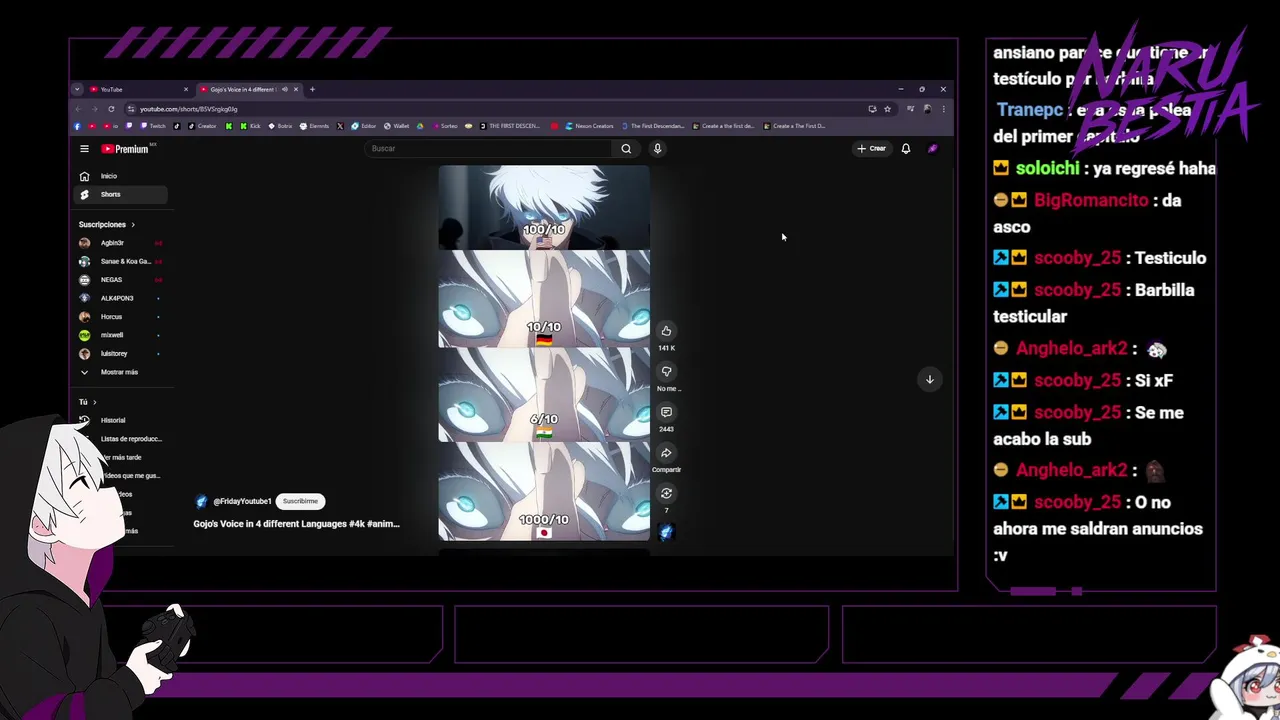The width and height of the screenshot is (1280, 720).
Task: Open the Twitch bookmark
Action: (x=153, y=126)
